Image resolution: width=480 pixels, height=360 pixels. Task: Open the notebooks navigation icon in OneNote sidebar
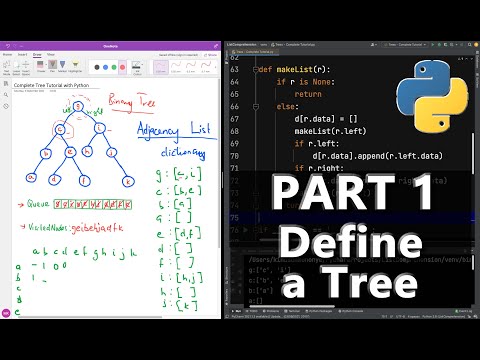point(6,84)
